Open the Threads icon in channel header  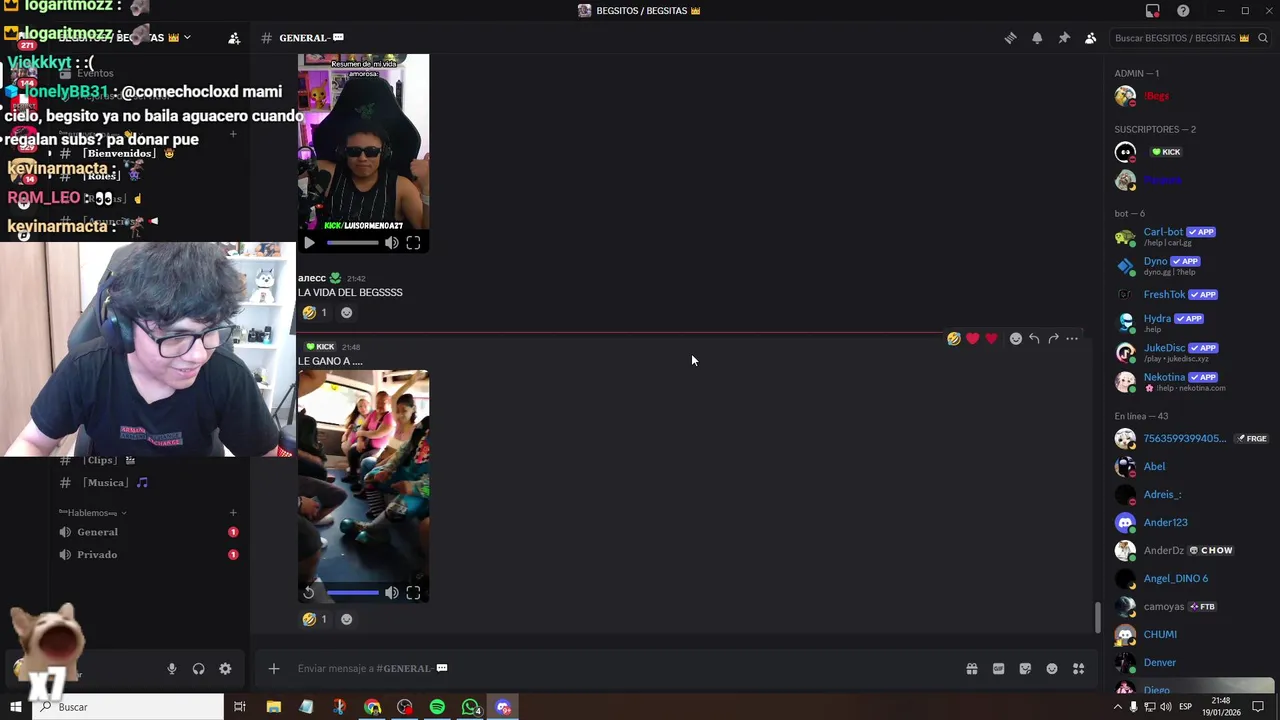1010,38
